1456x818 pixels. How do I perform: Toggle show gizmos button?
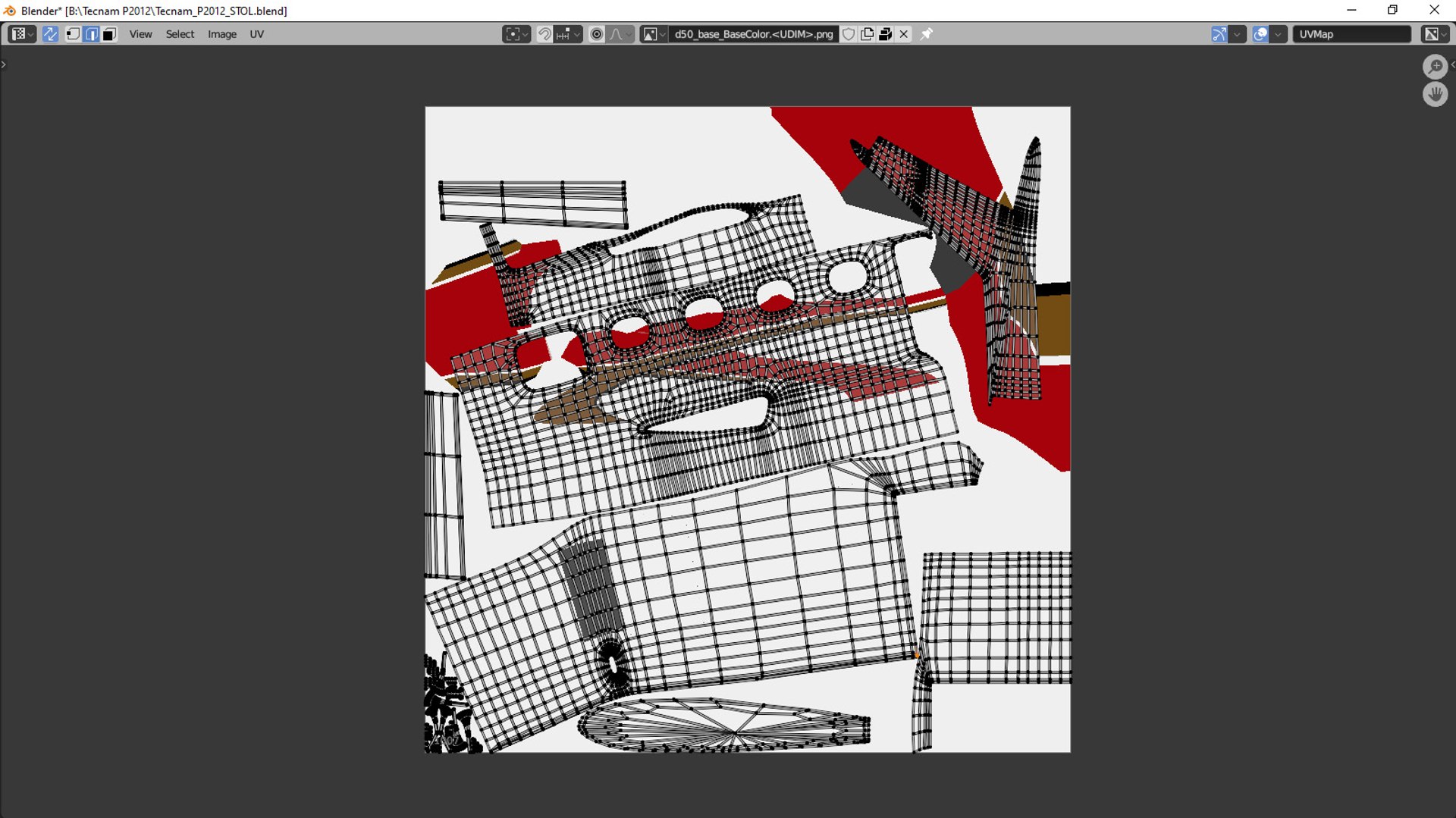click(1219, 34)
